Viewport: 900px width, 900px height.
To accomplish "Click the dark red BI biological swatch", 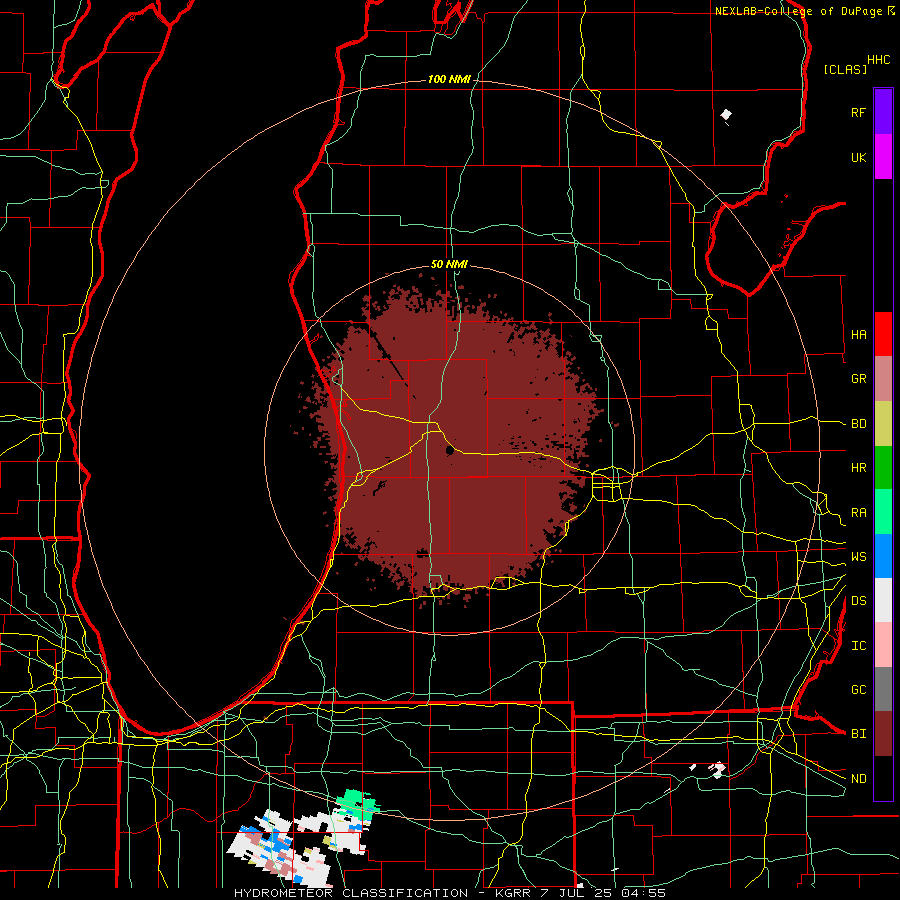I will click(x=883, y=734).
